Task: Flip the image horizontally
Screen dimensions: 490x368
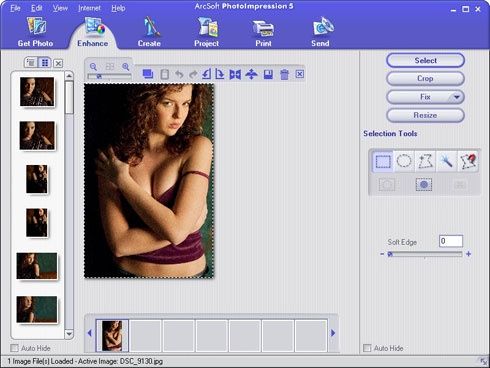Action: (235, 74)
